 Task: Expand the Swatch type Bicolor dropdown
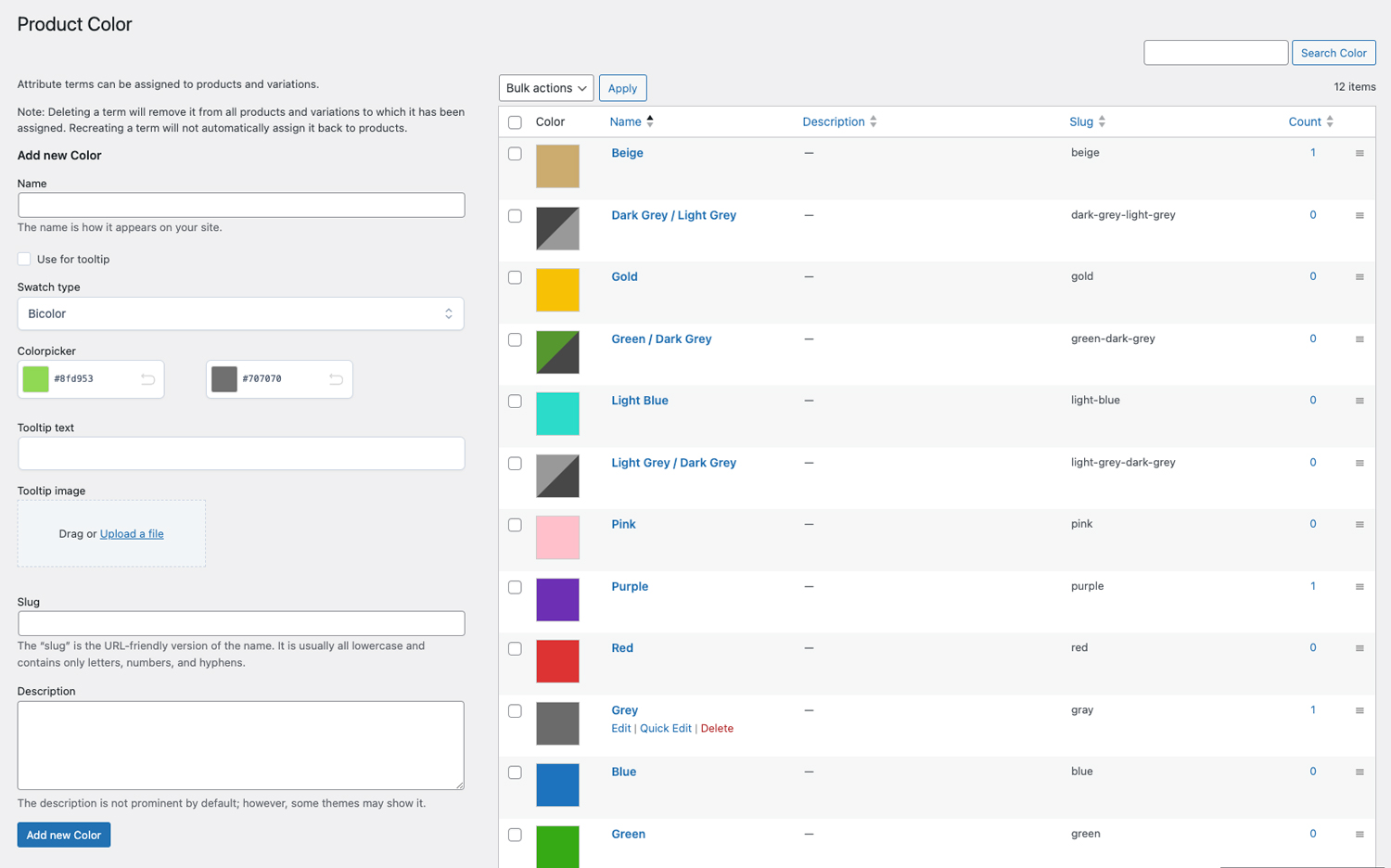click(x=240, y=313)
